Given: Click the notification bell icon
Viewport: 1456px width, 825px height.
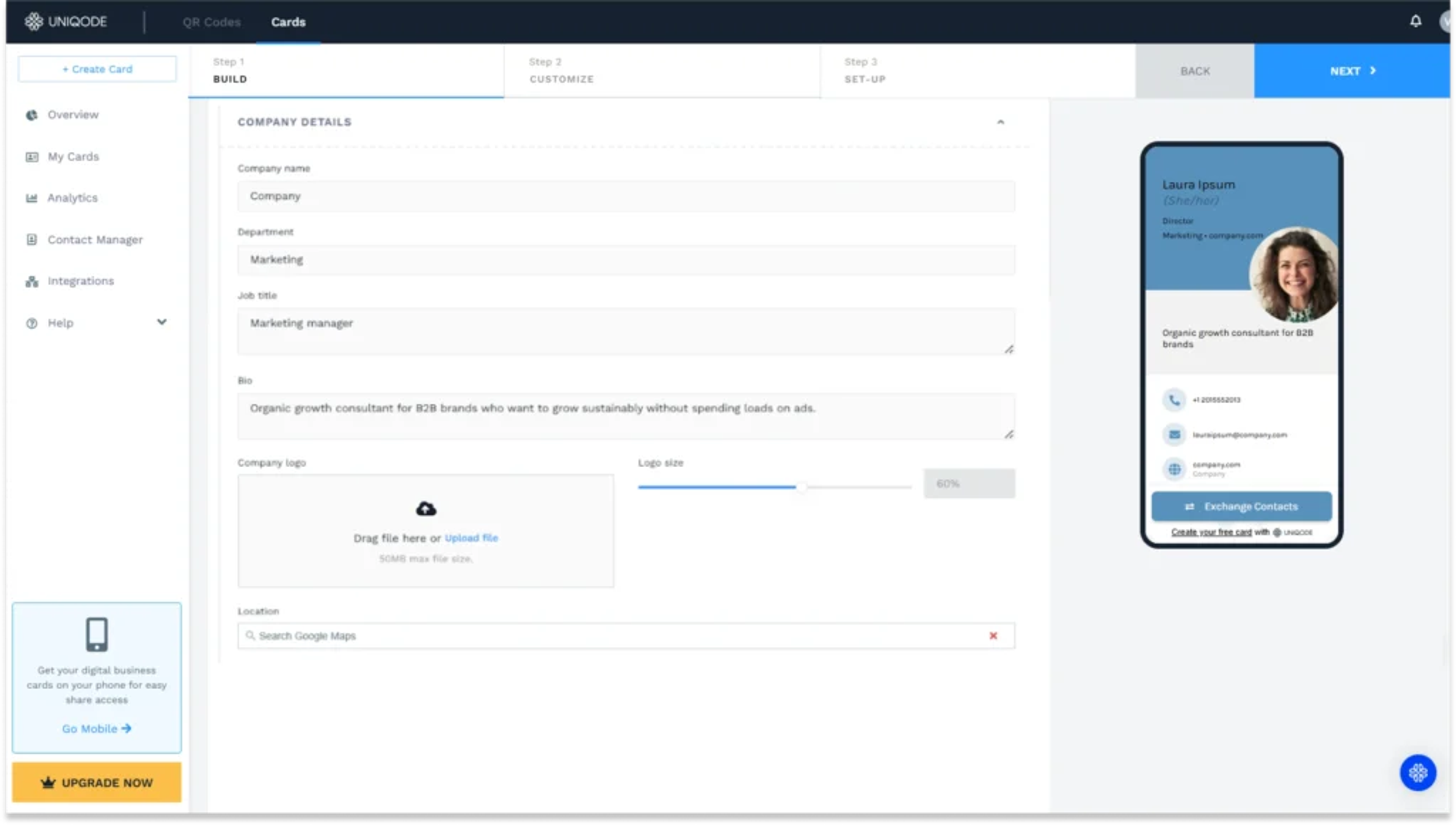Looking at the screenshot, I should click(x=1415, y=22).
